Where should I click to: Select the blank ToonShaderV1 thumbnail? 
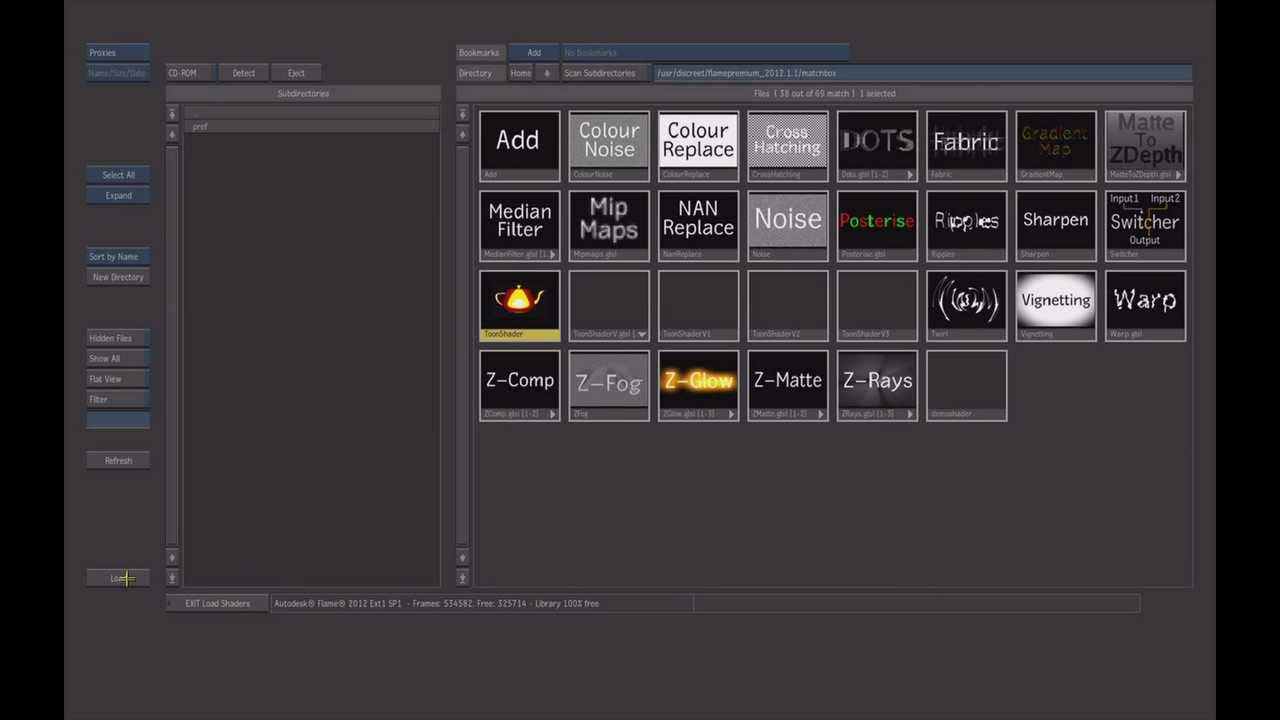698,306
